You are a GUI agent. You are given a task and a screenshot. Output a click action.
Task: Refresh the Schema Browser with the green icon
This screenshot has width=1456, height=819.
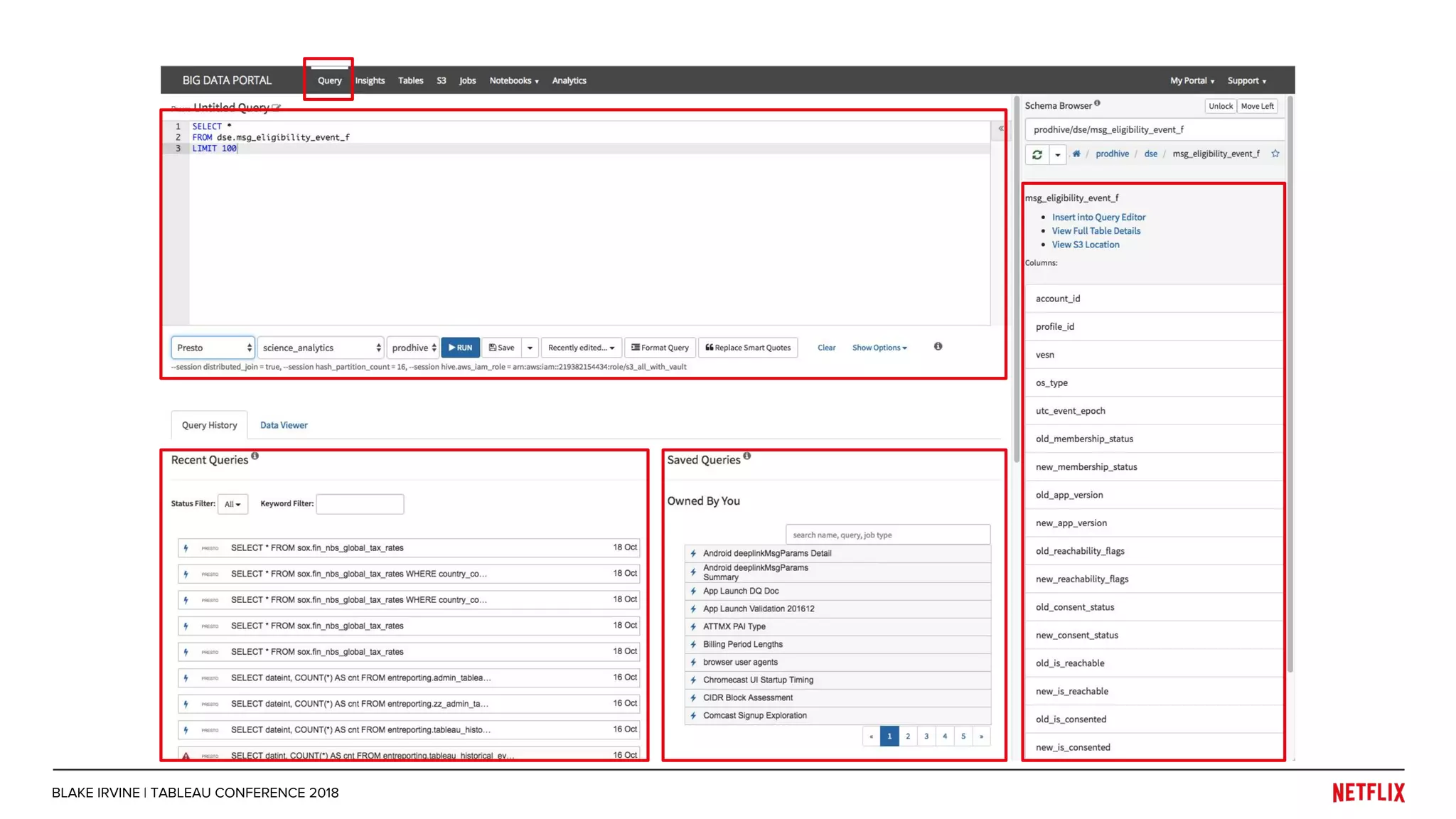(1037, 154)
